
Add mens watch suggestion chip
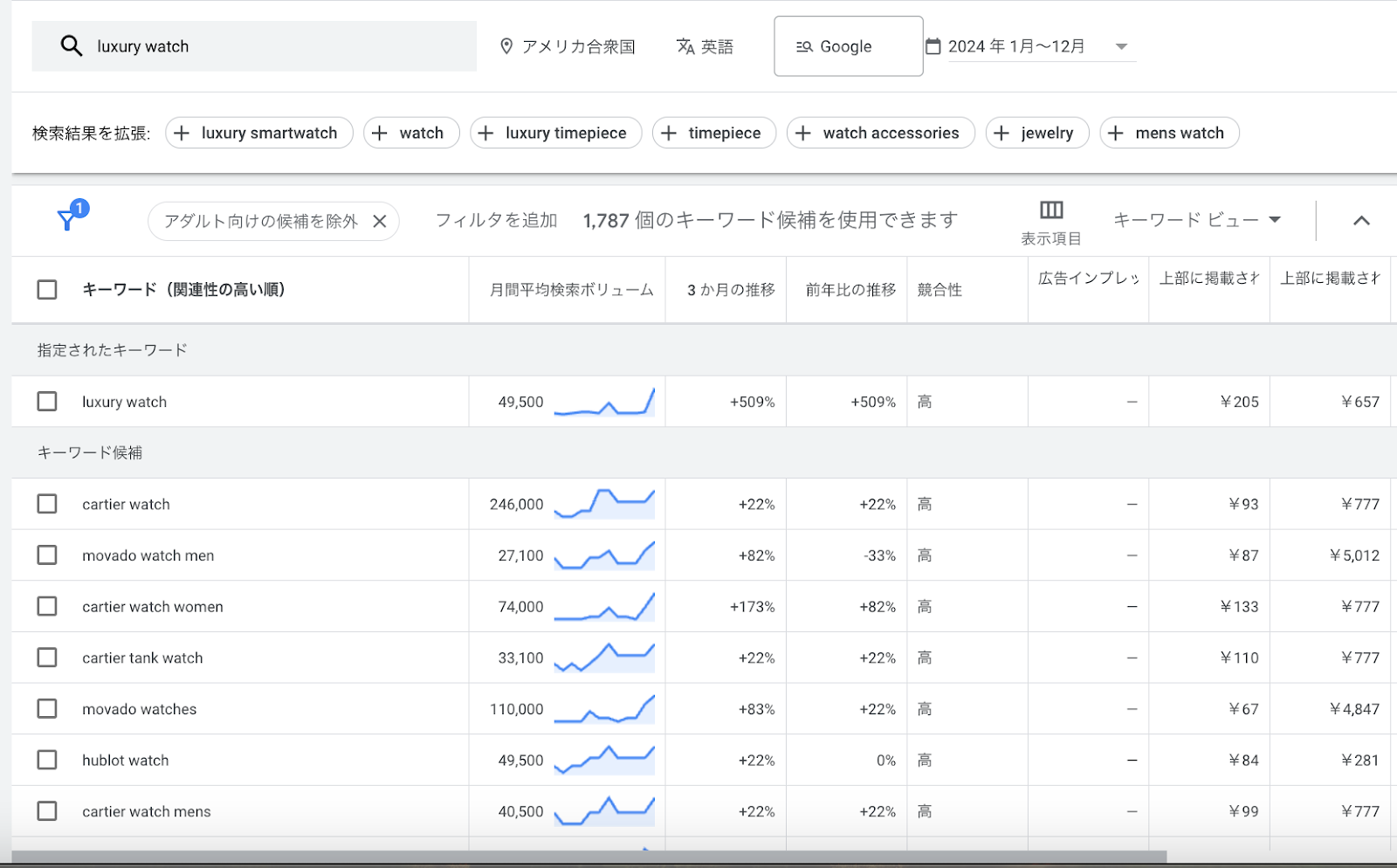click(x=1170, y=133)
